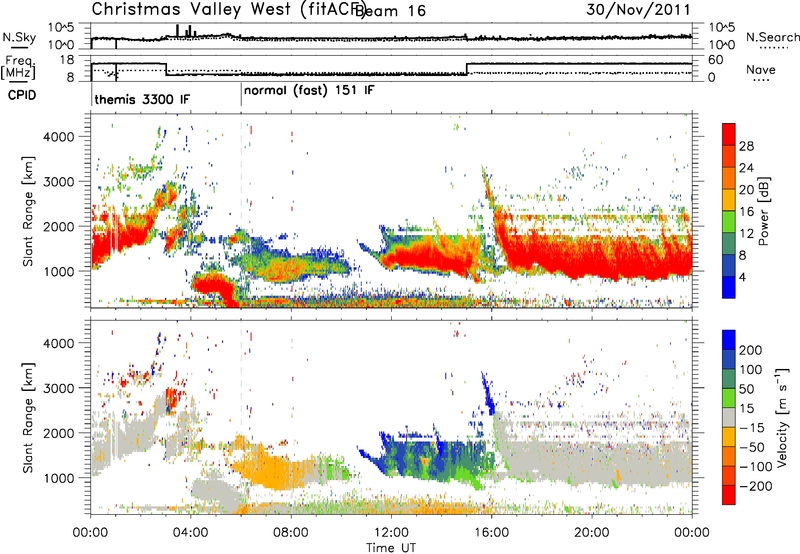This screenshot has height=554, width=800.
Task: Click '4000' on power panel range axis
Action: [58, 137]
